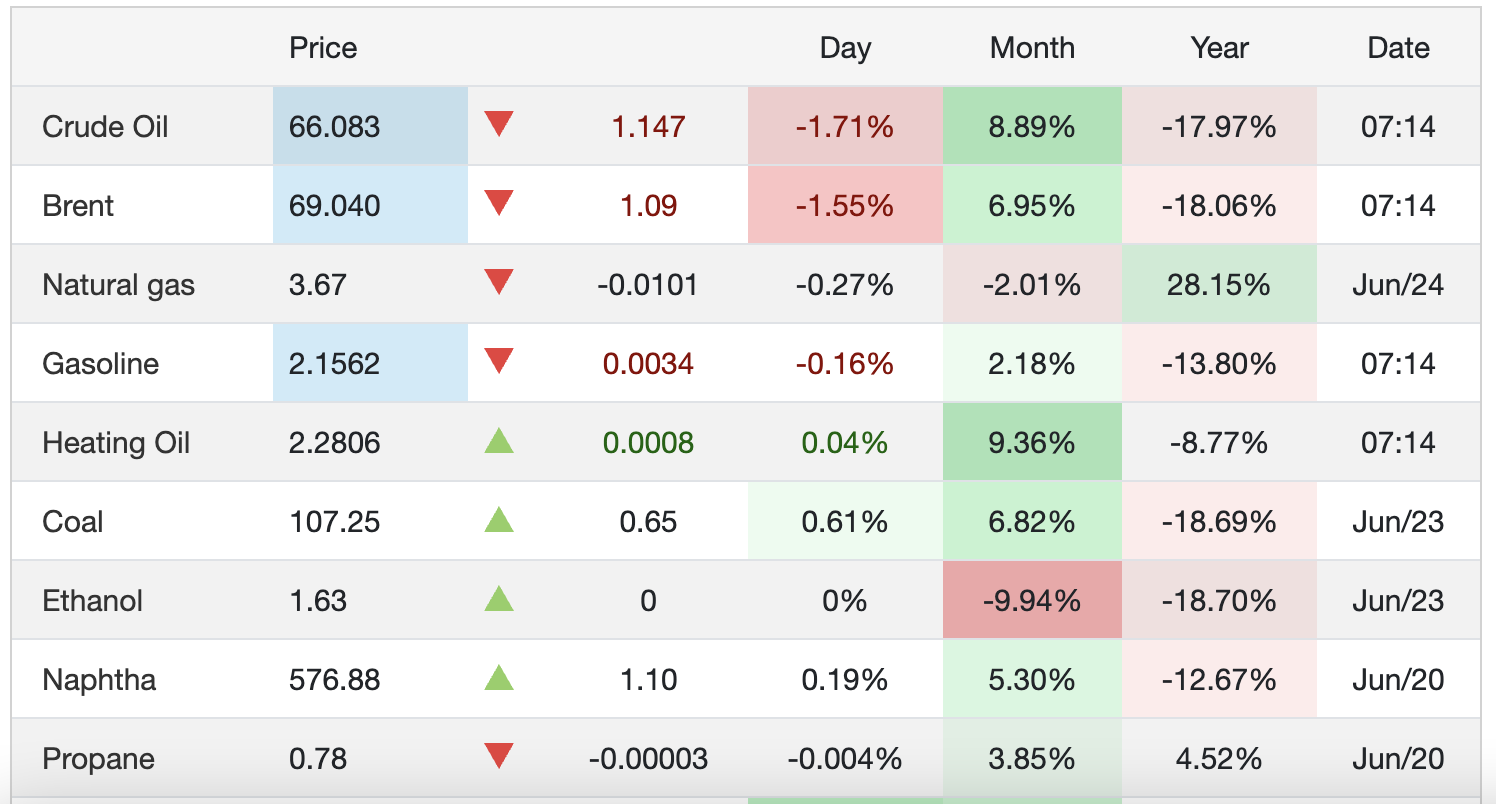Screen dimensions: 1496x804
Task: Open the Heating Oil commodity link
Action: [116, 443]
